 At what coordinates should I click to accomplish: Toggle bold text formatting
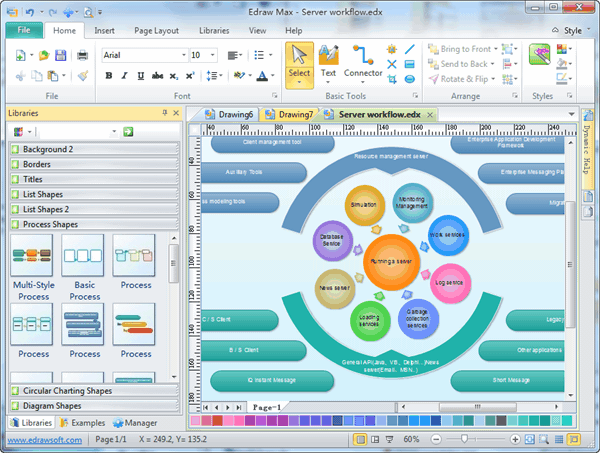108,76
